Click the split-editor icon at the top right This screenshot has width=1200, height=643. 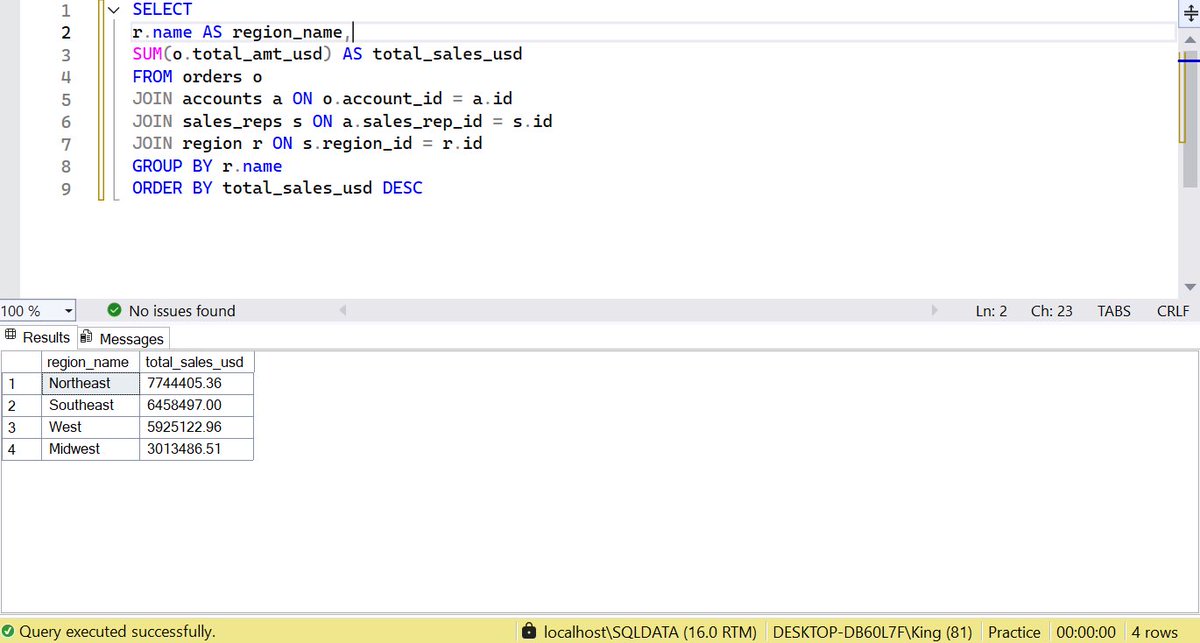(1188, 12)
